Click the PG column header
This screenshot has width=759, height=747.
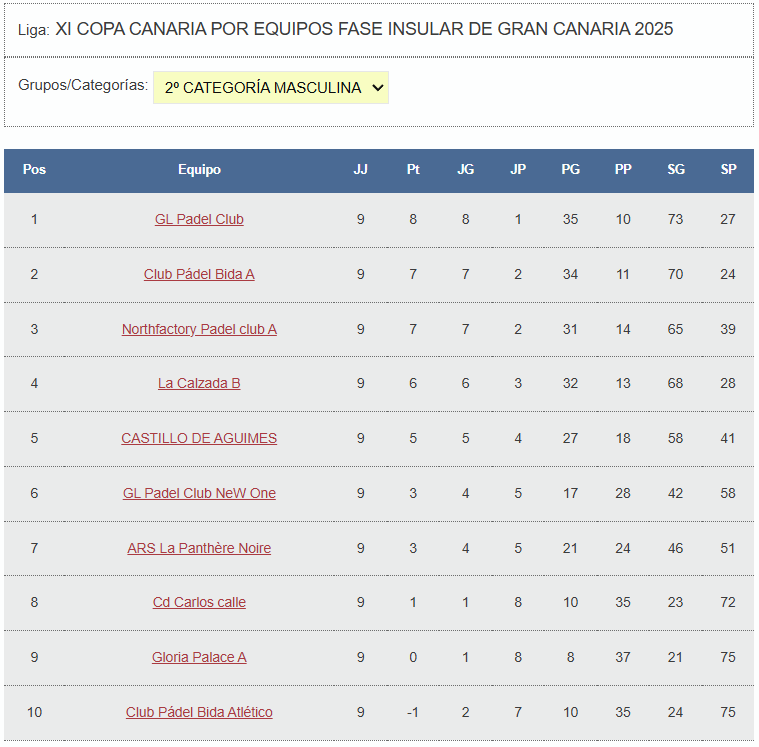tap(570, 170)
